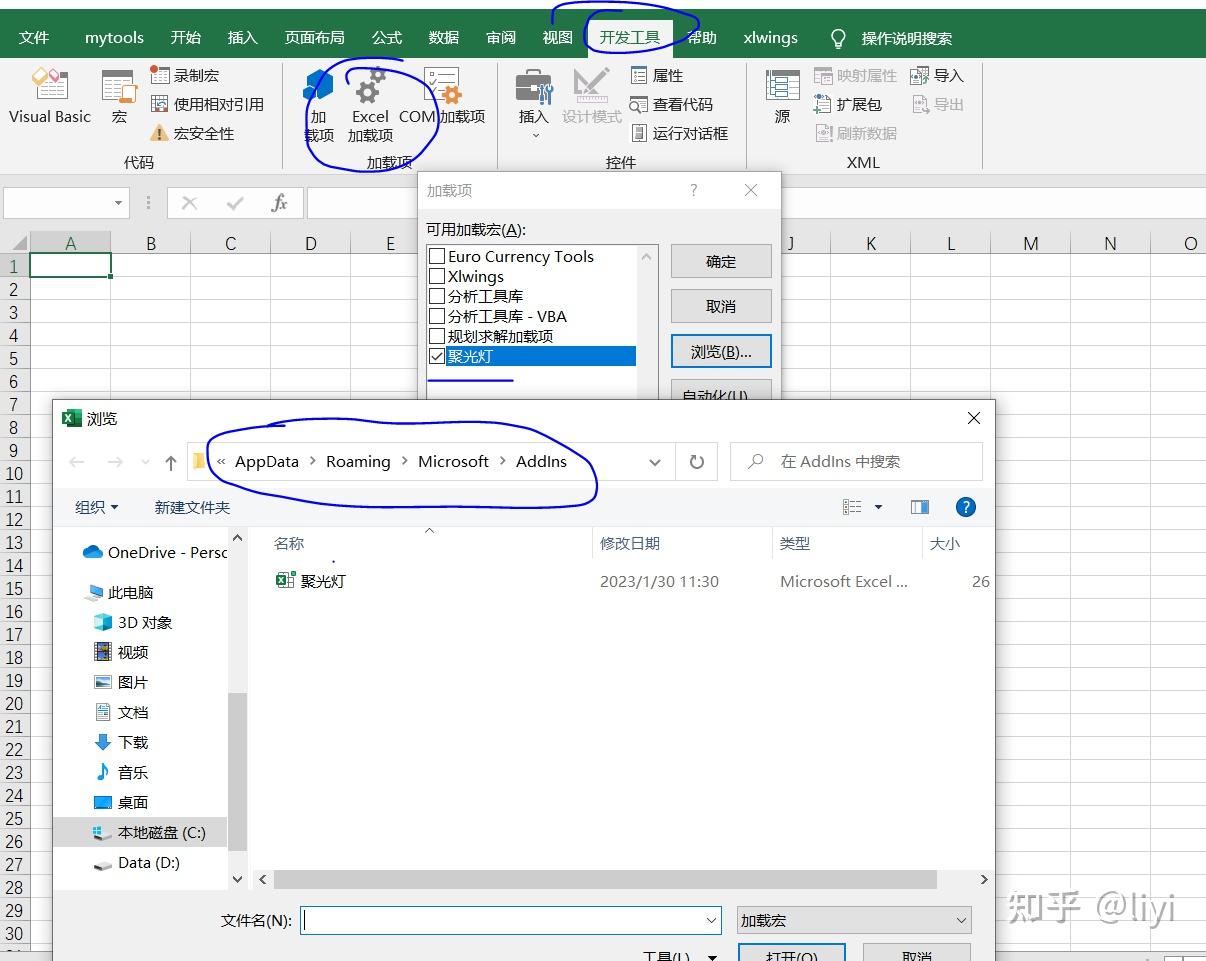
Task: Sort files by 修改日期 column header
Action: point(630,543)
